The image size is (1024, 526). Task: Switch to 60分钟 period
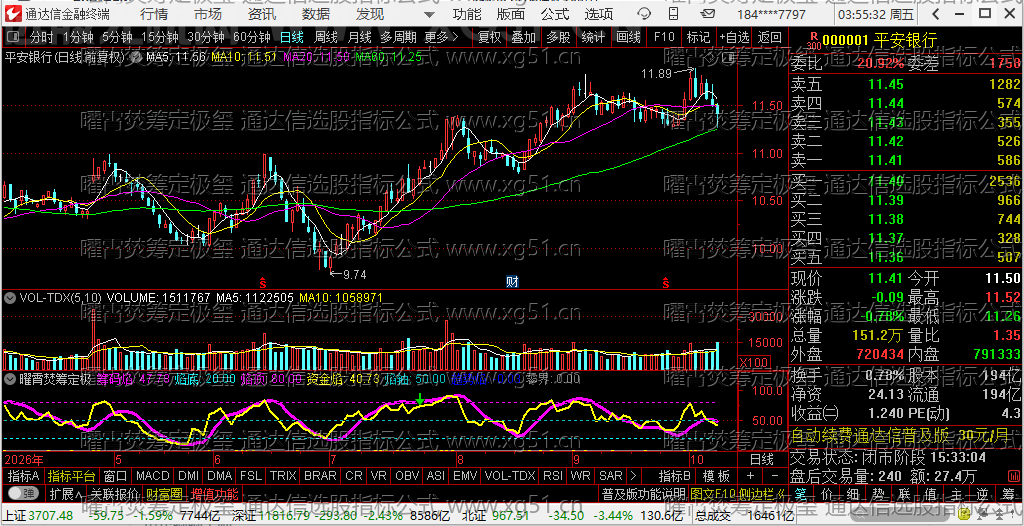[251, 37]
